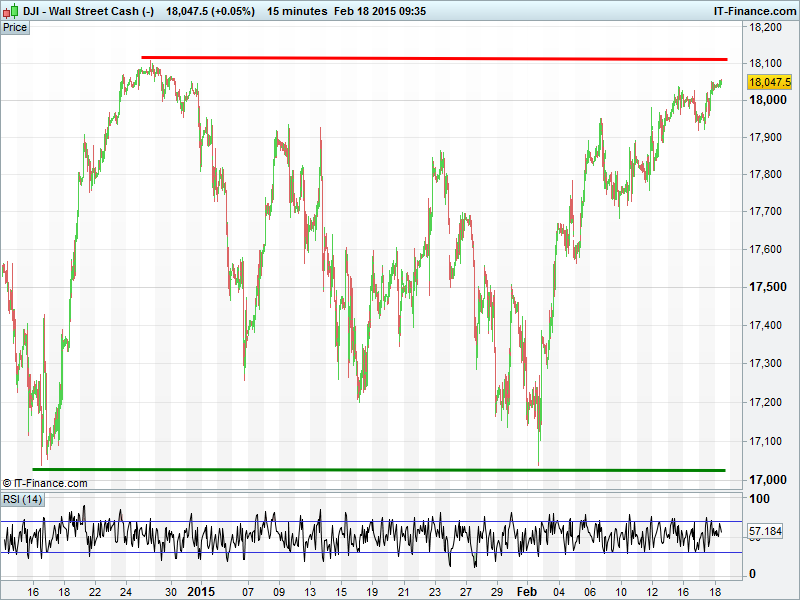The height and width of the screenshot is (600, 800).
Task: Click the Feb month label on time axis
Action: pos(527,592)
